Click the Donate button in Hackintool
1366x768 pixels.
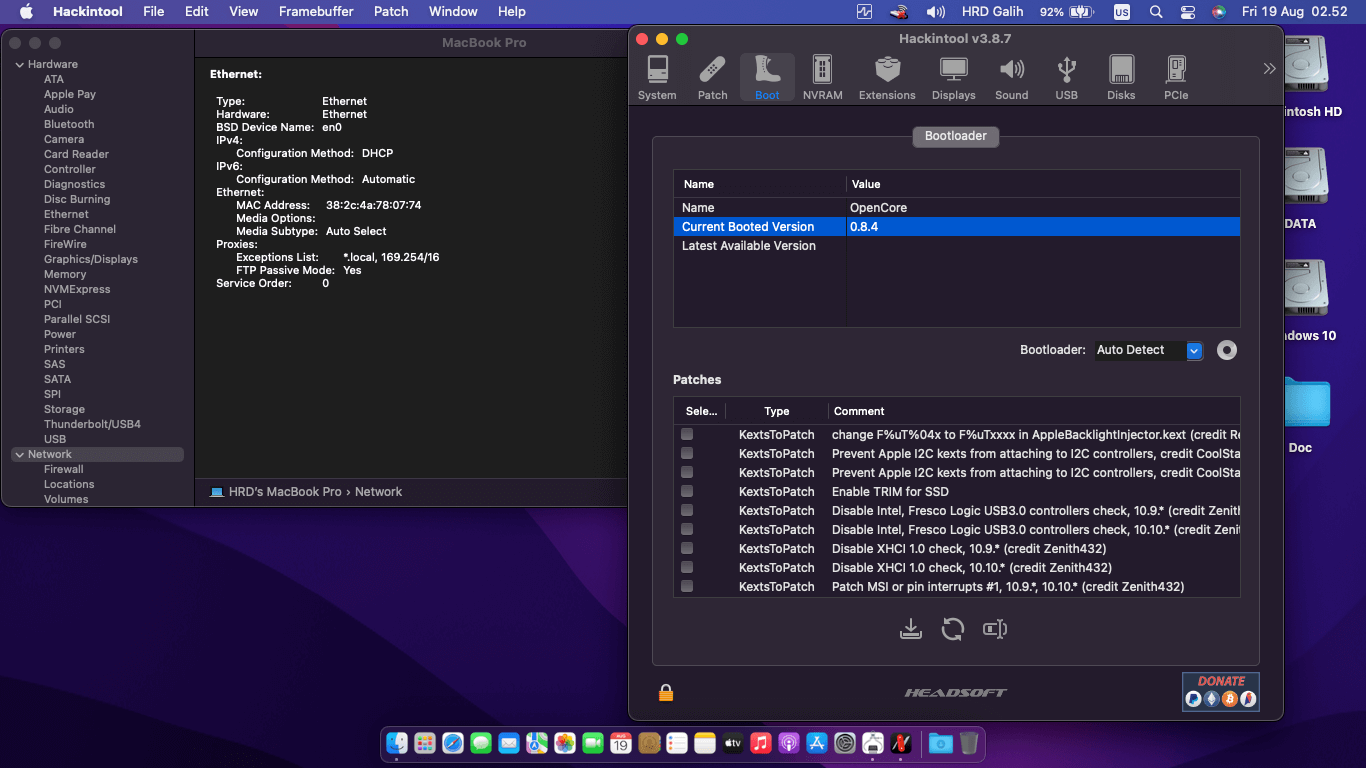(1221, 691)
